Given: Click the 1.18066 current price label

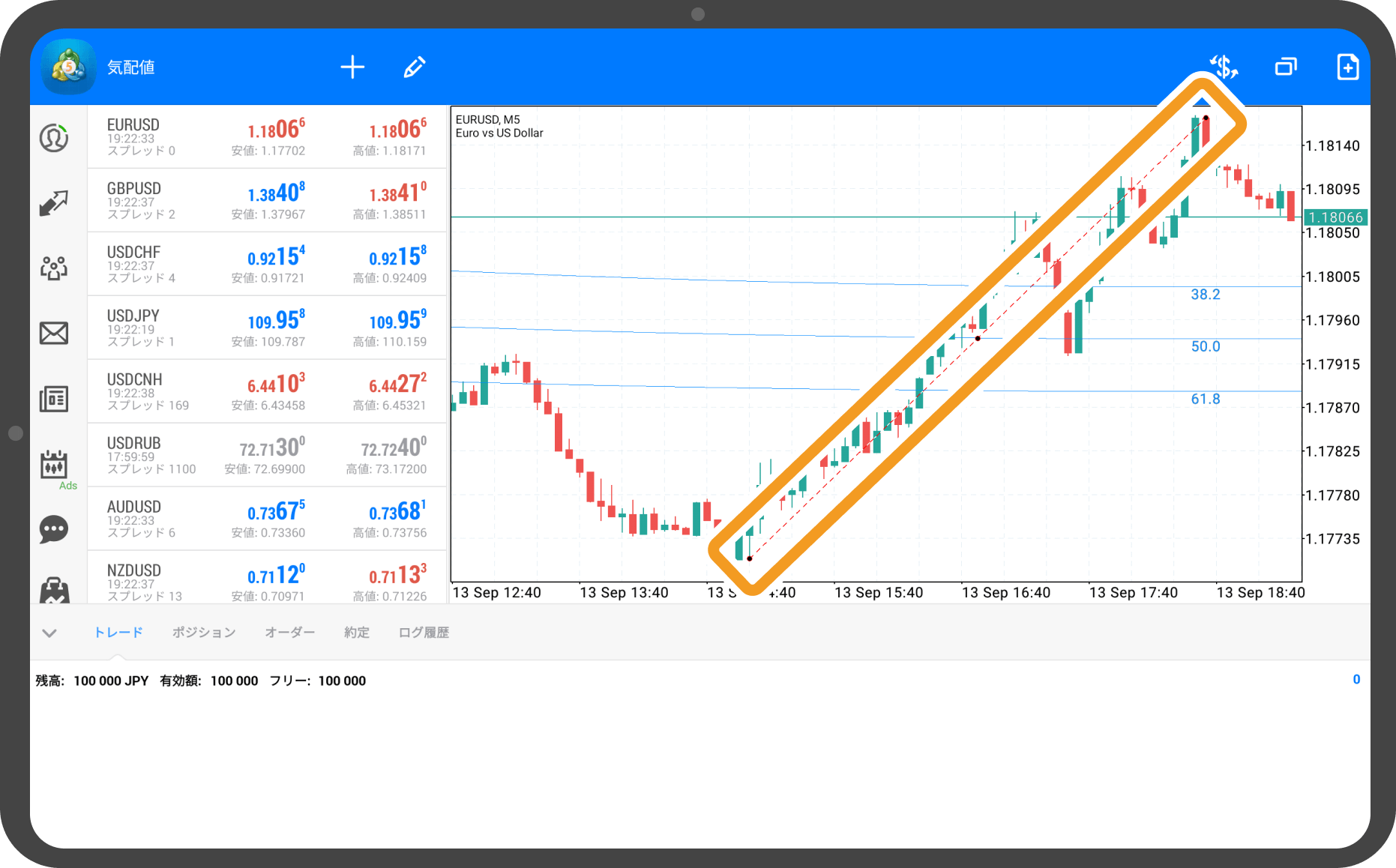Looking at the screenshot, I should point(1335,217).
